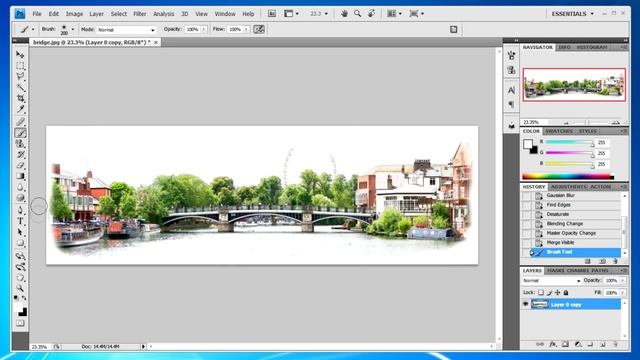The image size is (640, 360).
Task: Create new snapshot in History panel
Action: [x=602, y=261]
